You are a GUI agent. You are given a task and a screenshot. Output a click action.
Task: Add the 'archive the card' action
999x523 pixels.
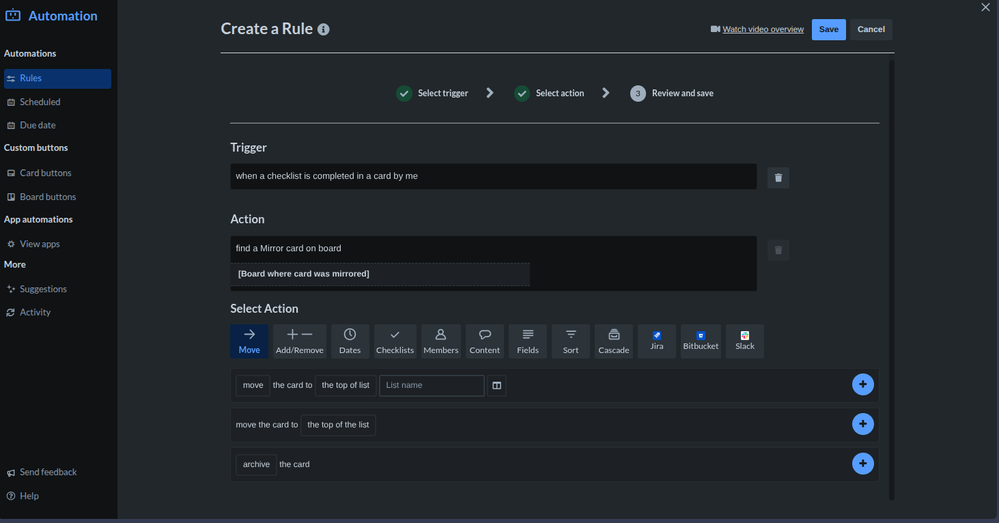click(x=863, y=463)
